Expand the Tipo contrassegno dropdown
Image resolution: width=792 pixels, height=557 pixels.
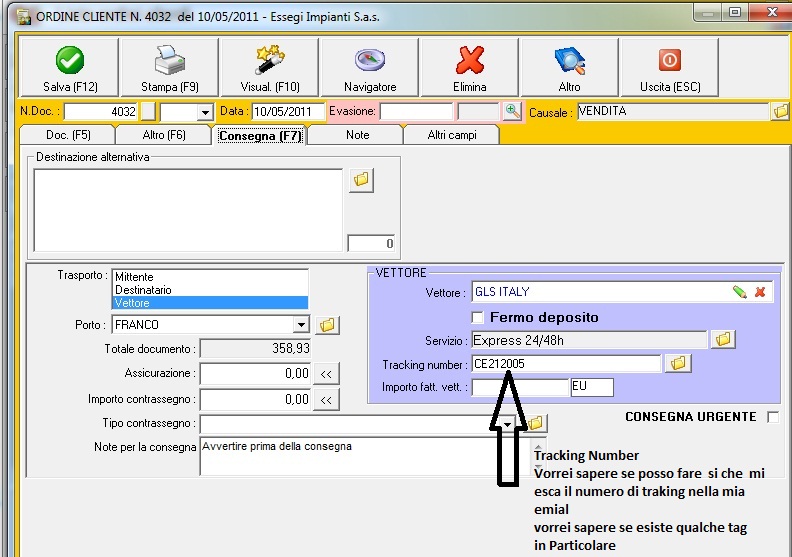tap(507, 424)
